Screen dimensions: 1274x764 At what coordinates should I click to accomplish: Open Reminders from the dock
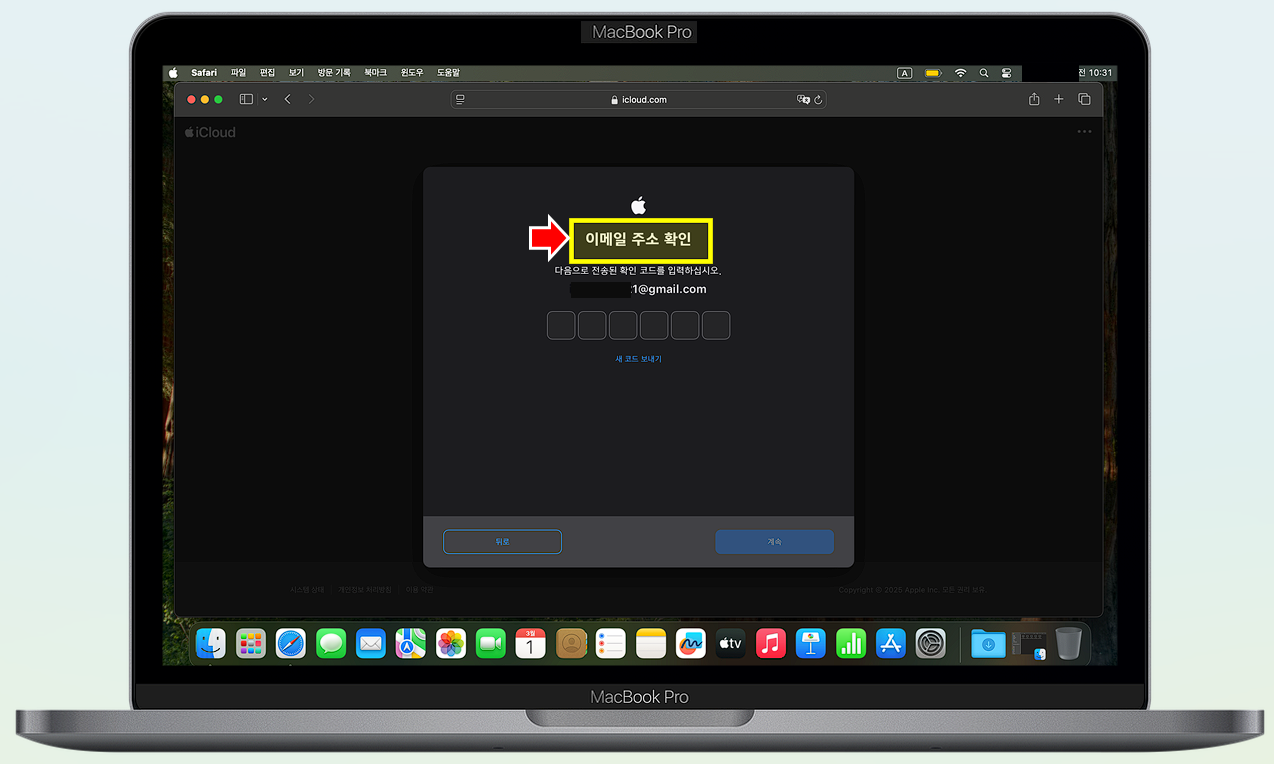pos(611,643)
